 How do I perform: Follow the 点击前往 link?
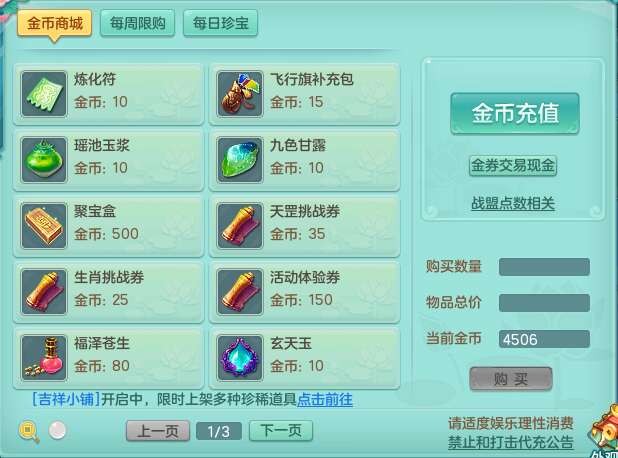coord(325,400)
